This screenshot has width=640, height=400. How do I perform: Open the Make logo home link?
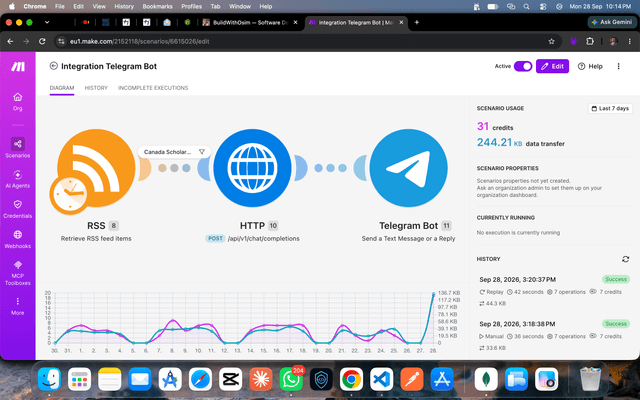(x=18, y=67)
